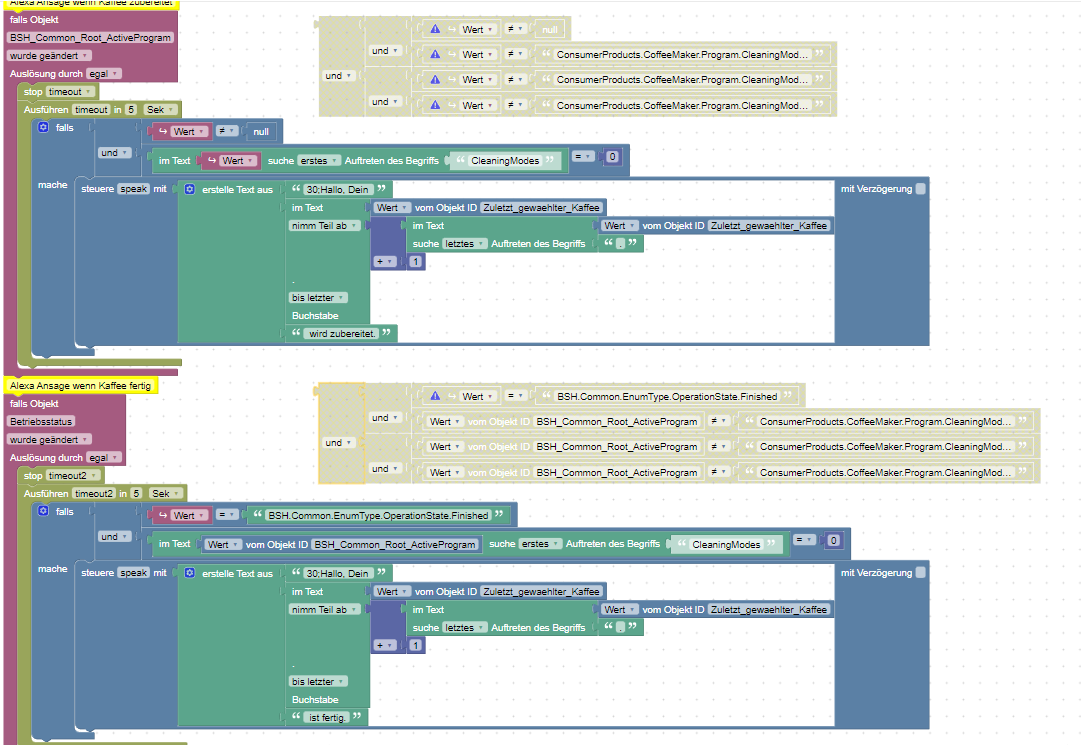
Task: Open 'Sek' unit dropdown after 'Ausführen timeout'
Action: click(x=160, y=110)
